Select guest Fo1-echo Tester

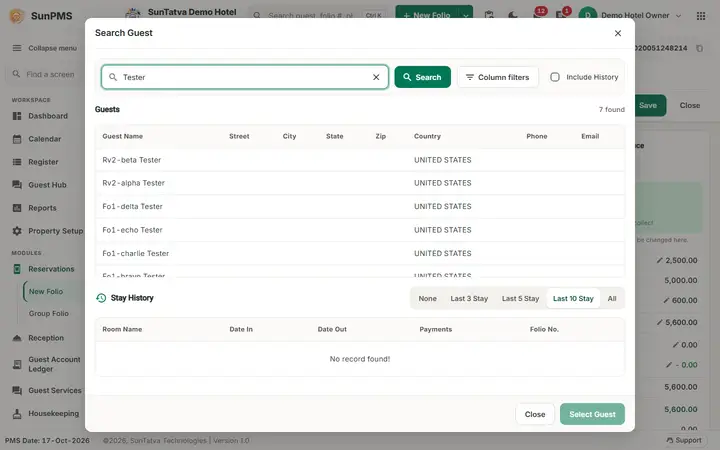click(x=360, y=230)
